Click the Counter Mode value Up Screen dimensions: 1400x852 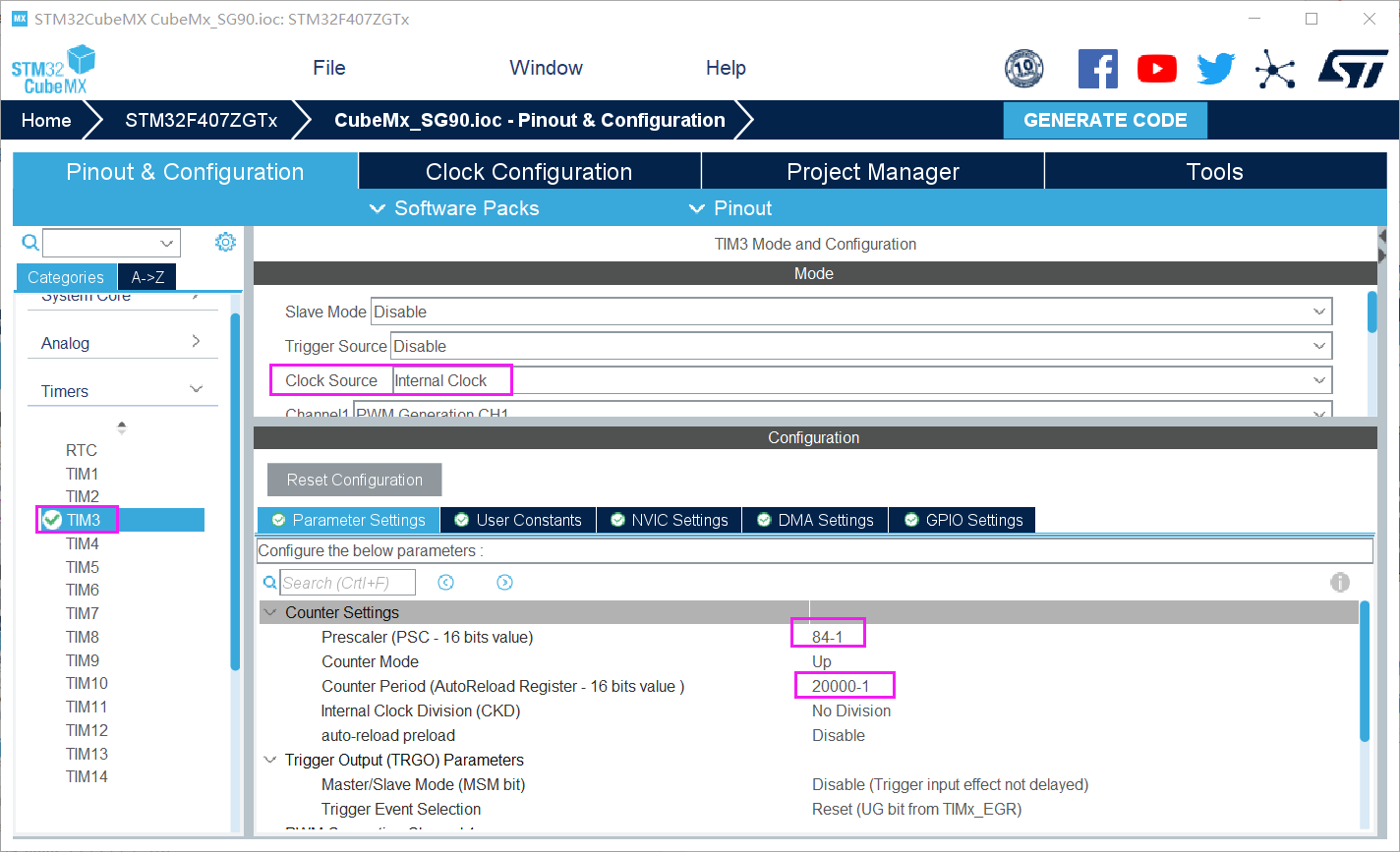click(822, 661)
